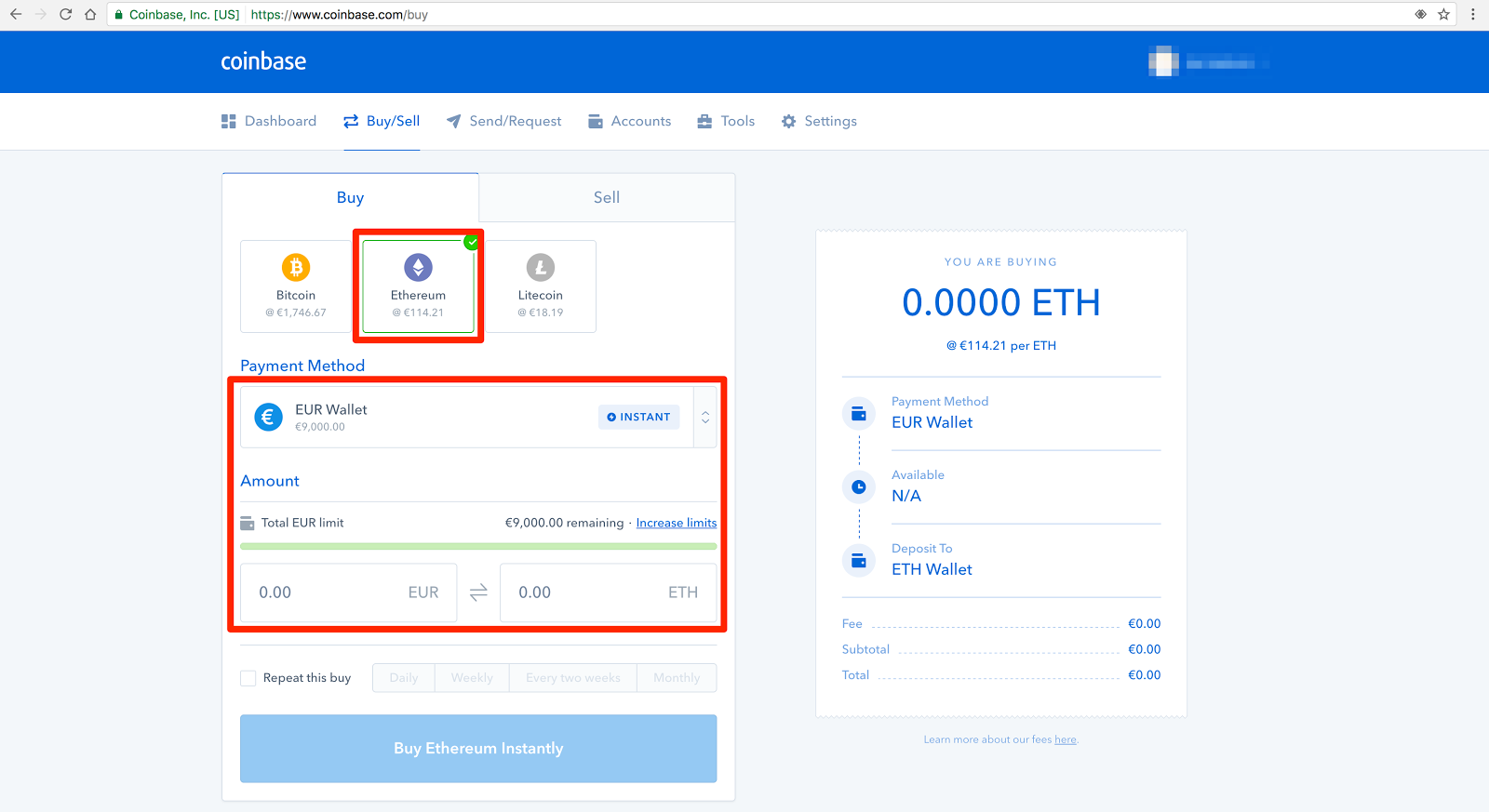Click the Buy Ethereum Instantly button

pyautogui.click(x=478, y=749)
